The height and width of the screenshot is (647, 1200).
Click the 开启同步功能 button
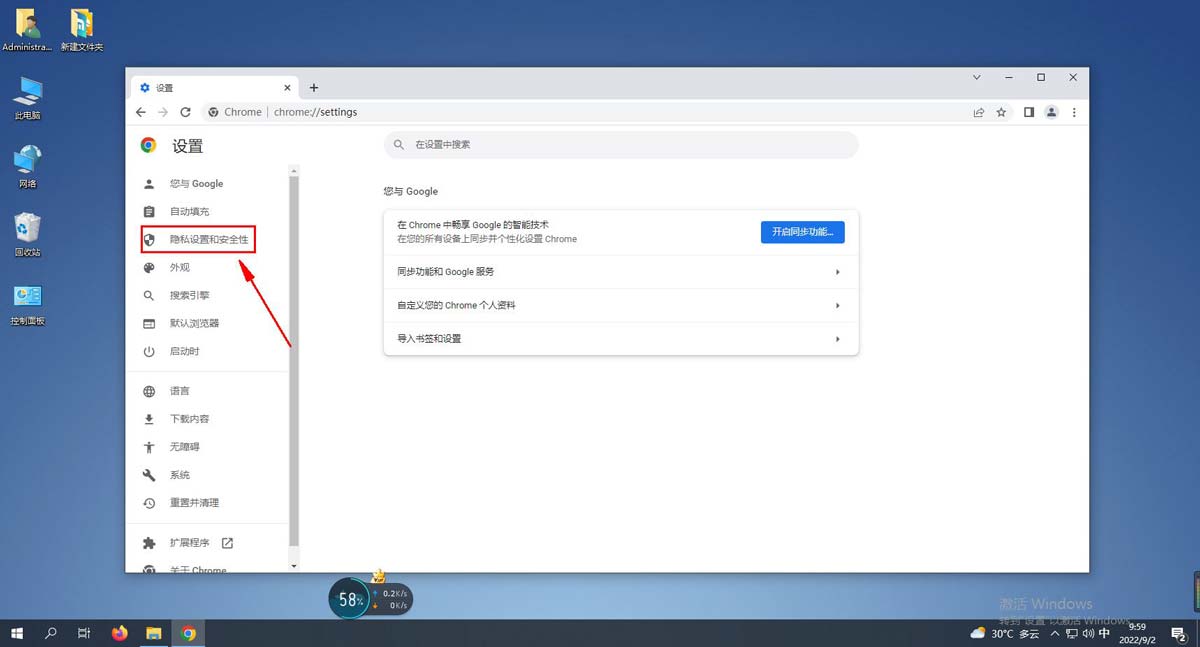pyautogui.click(x=803, y=232)
